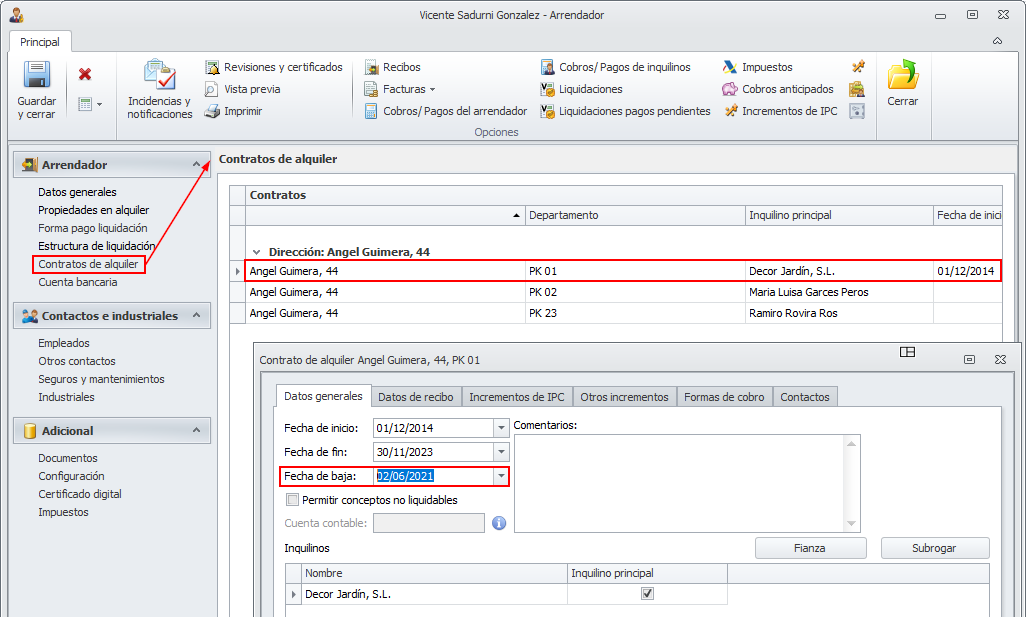Toggle Permitir conceptos no liquidables checkbox
Image resolution: width=1026 pixels, height=617 pixels.
292,500
